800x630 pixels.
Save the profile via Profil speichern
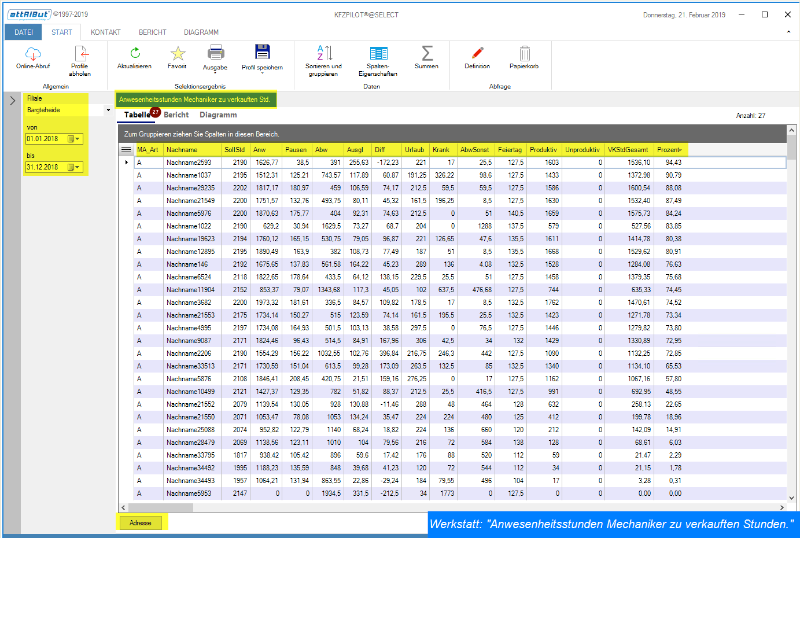[x=262, y=54]
